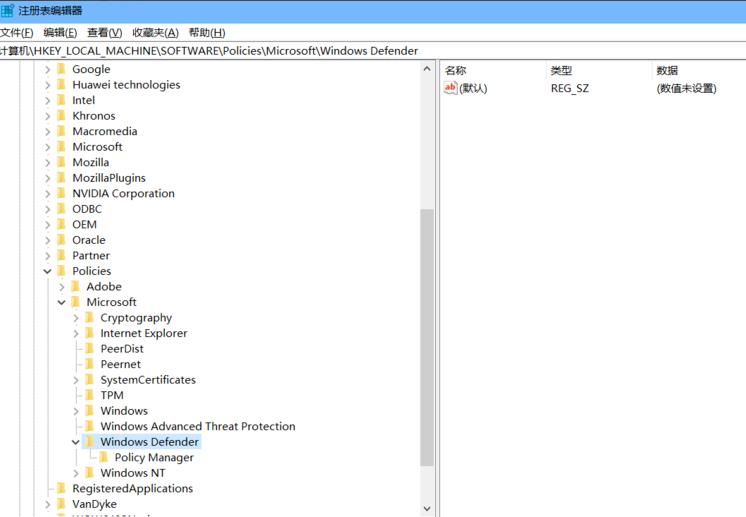
Task: Select the Cryptography key
Action: [136, 318]
